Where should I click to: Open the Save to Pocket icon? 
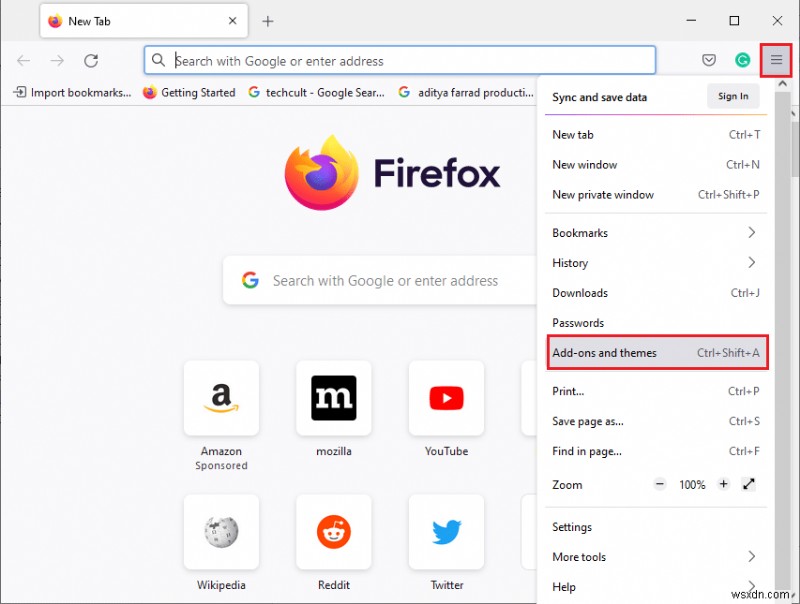709,60
